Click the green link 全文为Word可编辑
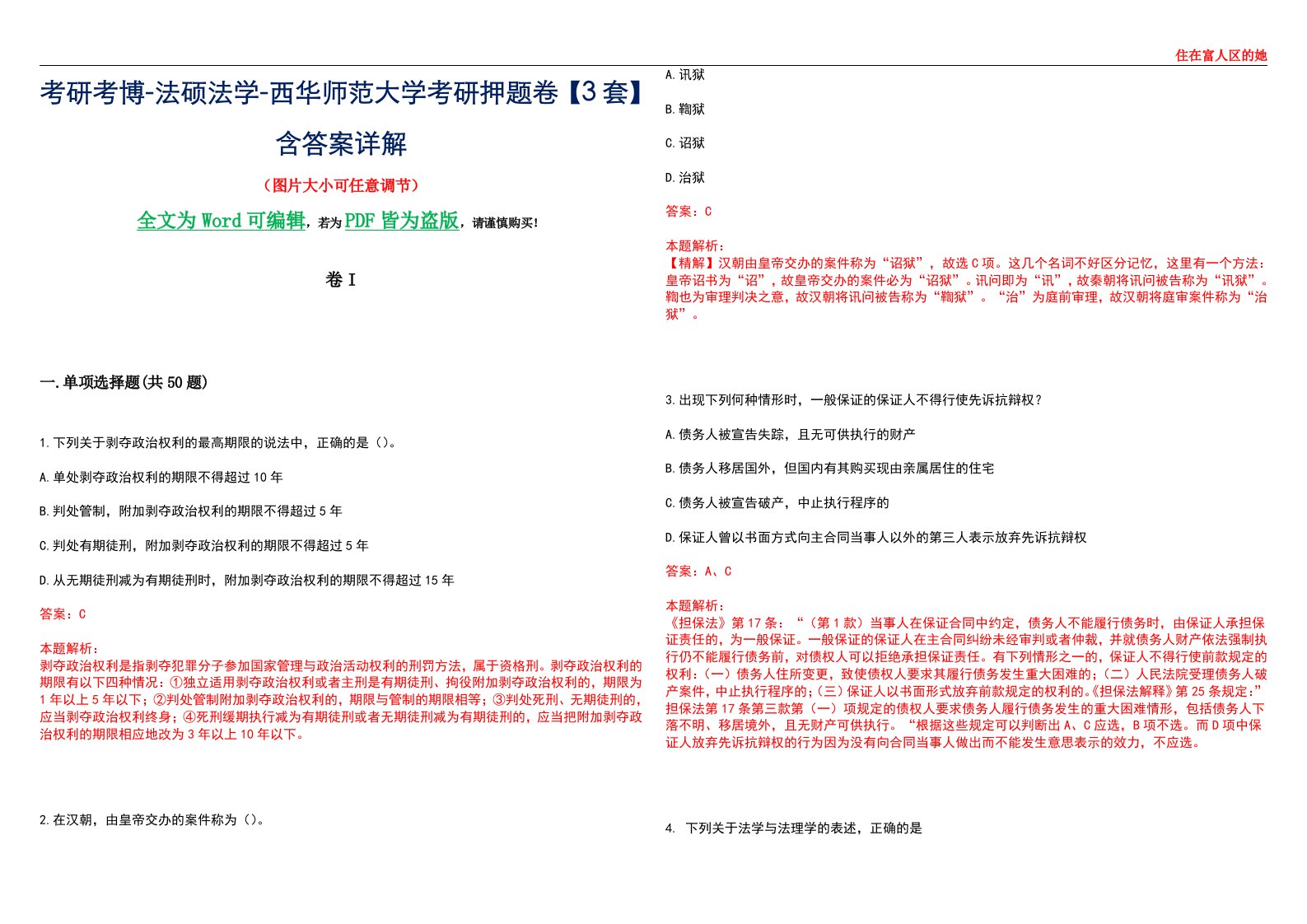This screenshot has width=1307, height=924. point(221,221)
